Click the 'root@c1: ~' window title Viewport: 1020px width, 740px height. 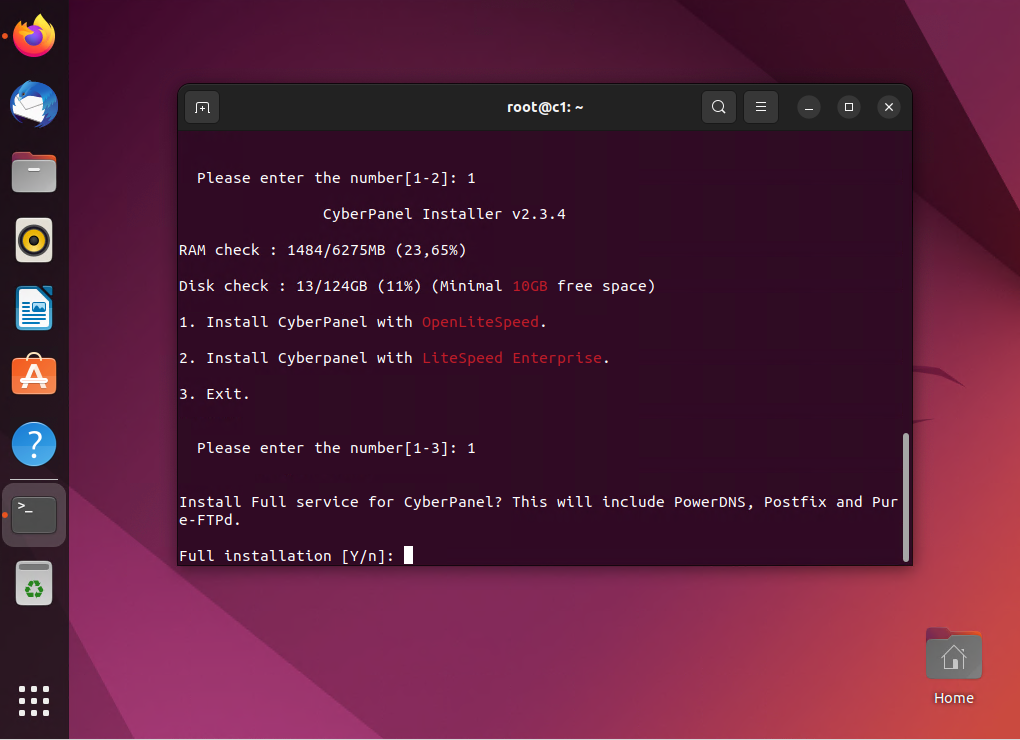pyautogui.click(x=545, y=107)
